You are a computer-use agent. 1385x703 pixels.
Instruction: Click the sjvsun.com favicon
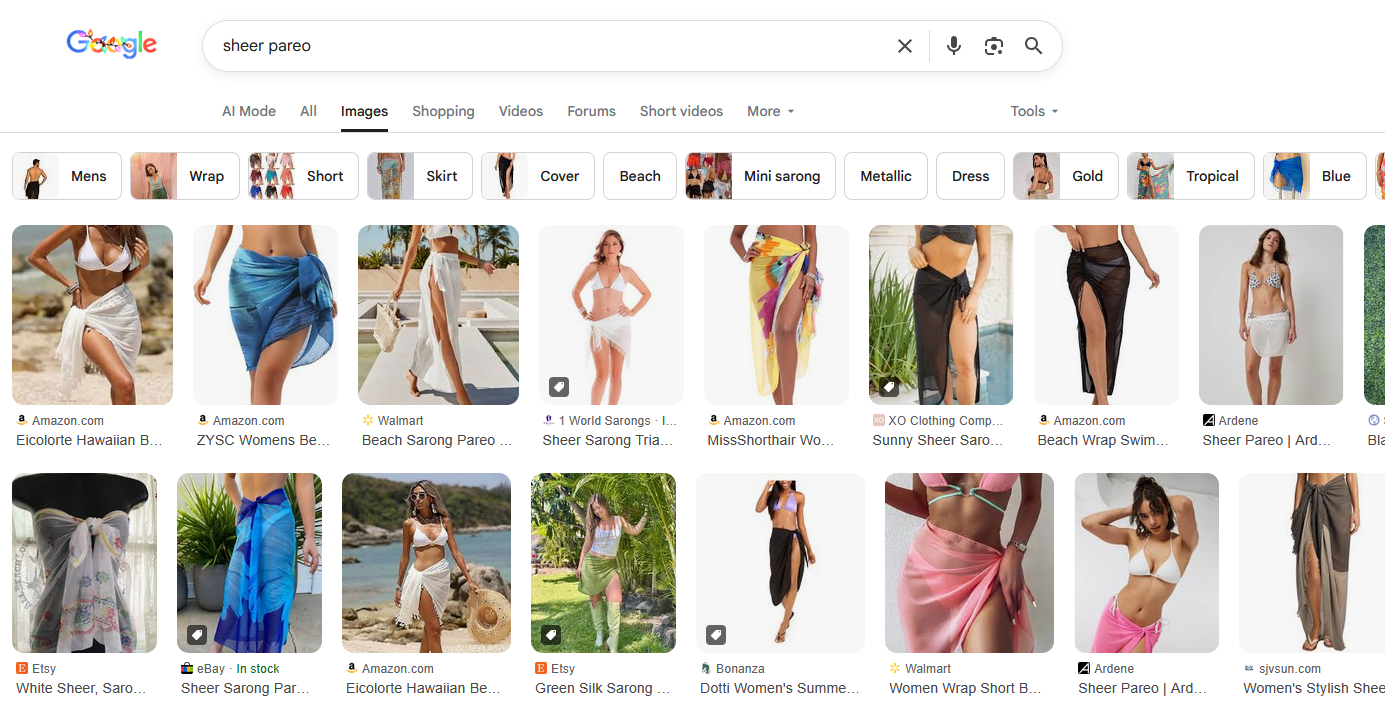pos(1249,669)
